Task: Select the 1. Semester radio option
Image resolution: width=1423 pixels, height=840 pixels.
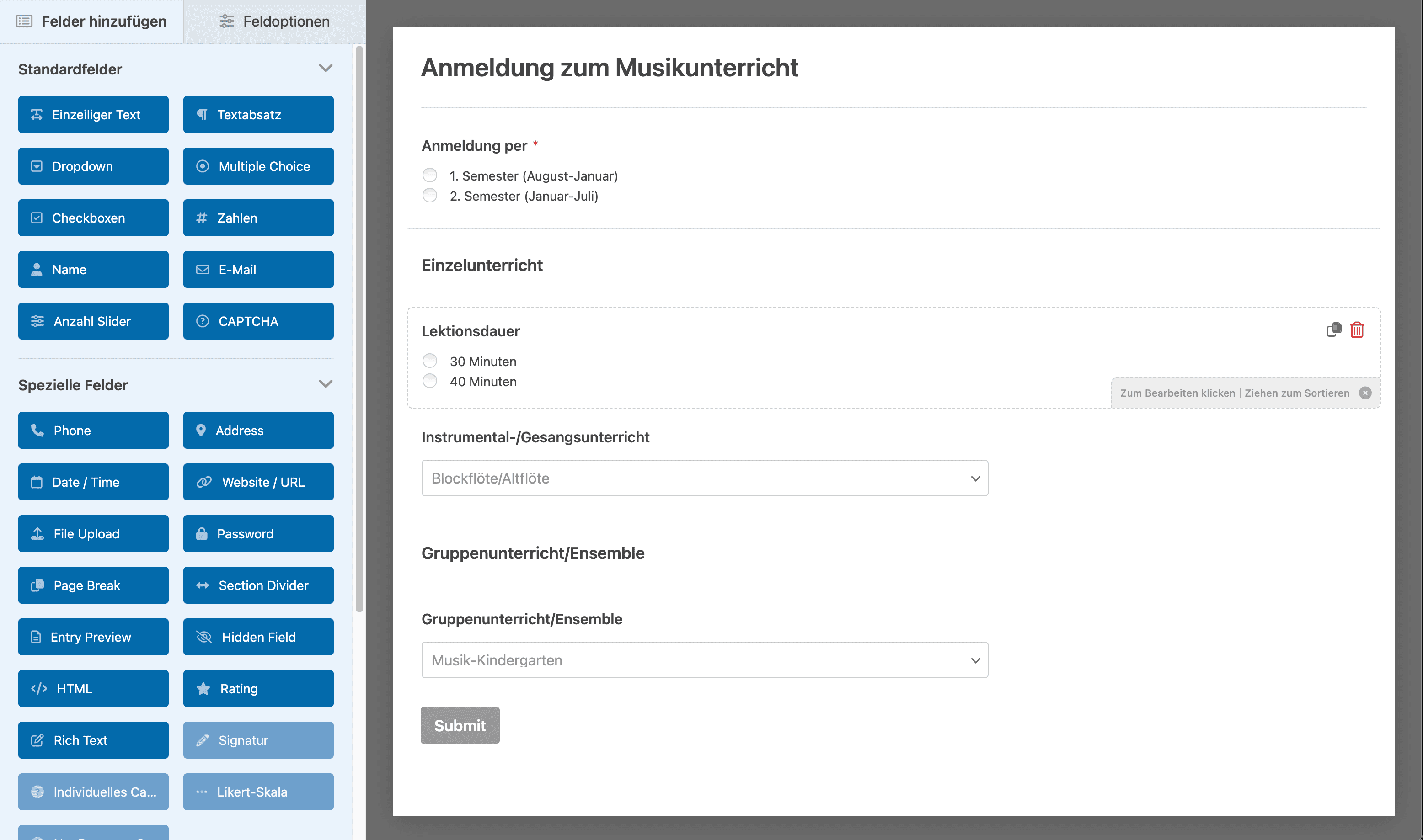Action: [429, 175]
